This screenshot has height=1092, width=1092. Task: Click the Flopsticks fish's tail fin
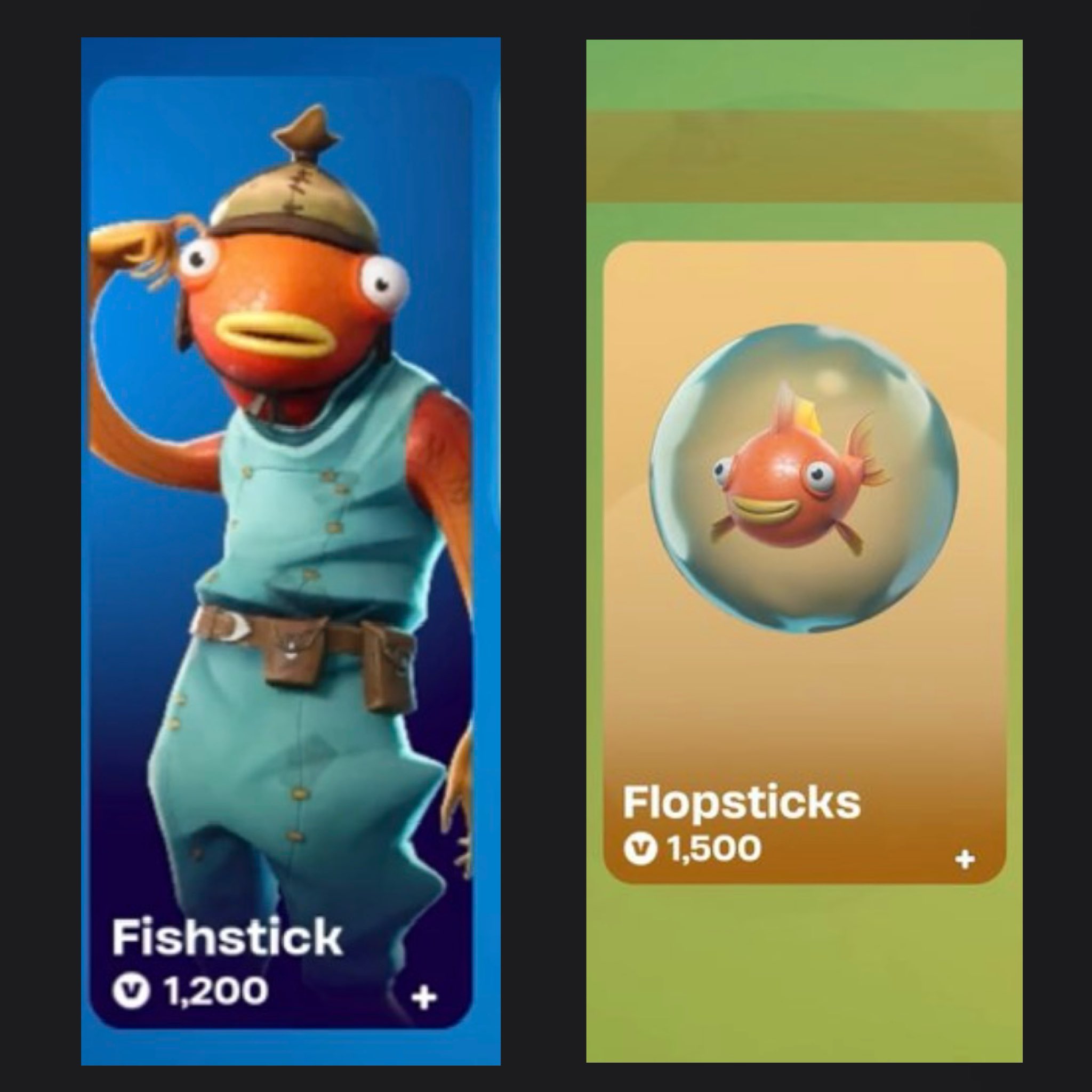868,452
